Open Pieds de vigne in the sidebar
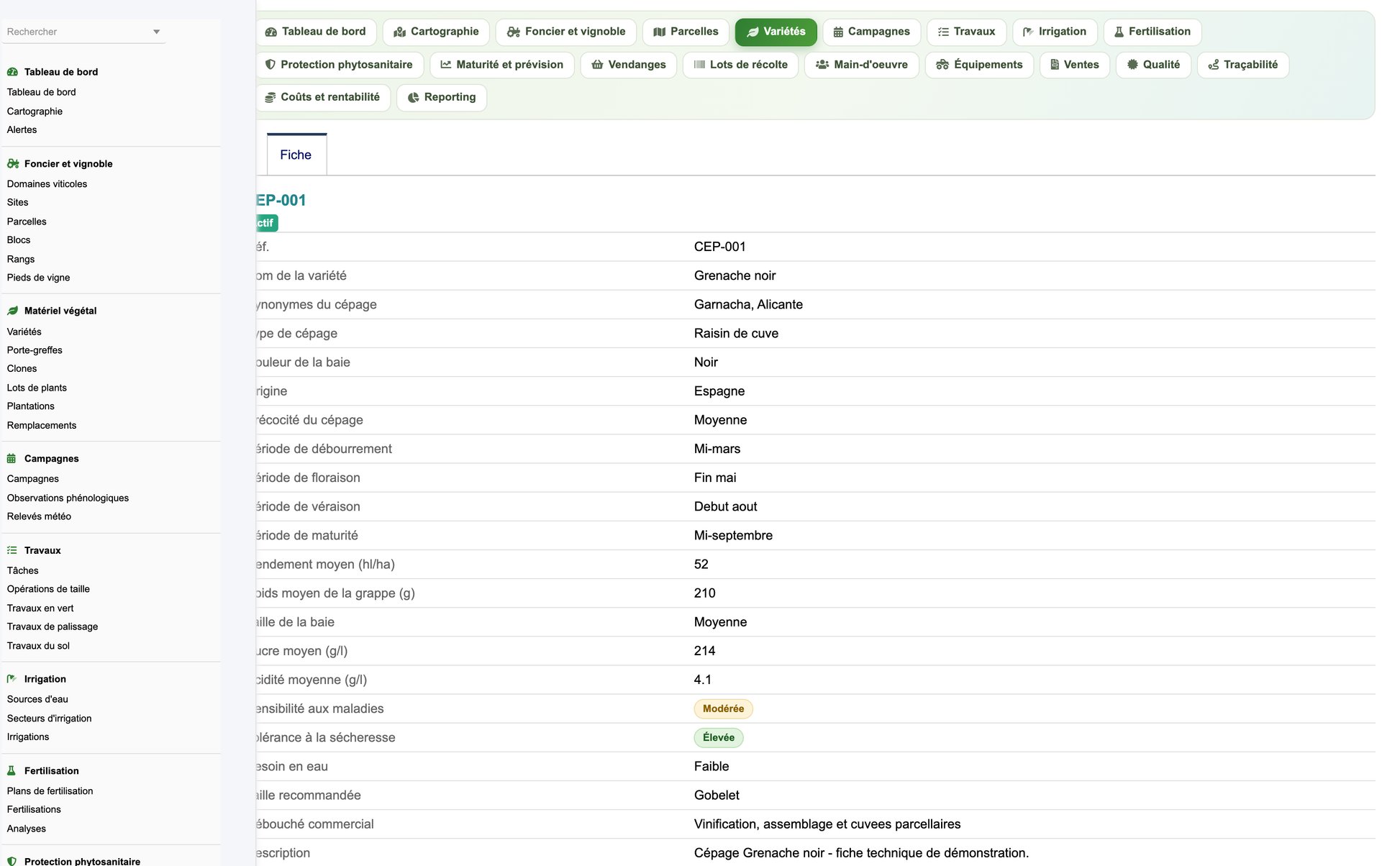The width and height of the screenshot is (1400, 866). click(39, 278)
